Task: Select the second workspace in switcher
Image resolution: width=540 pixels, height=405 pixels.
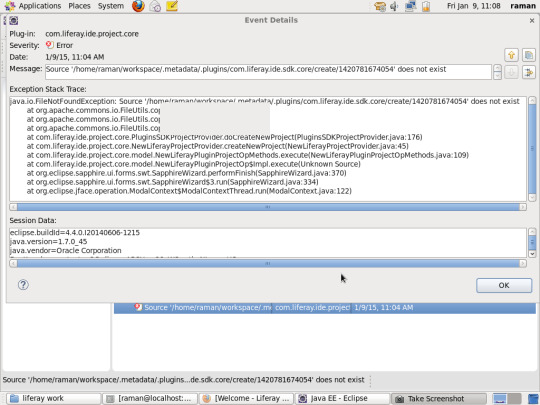Action: tap(514, 399)
